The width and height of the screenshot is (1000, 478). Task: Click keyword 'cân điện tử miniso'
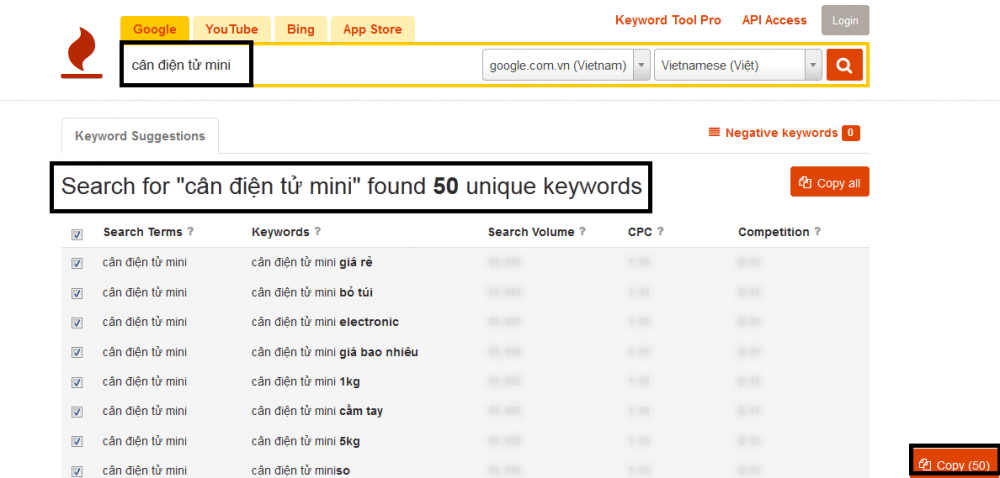[300, 470]
